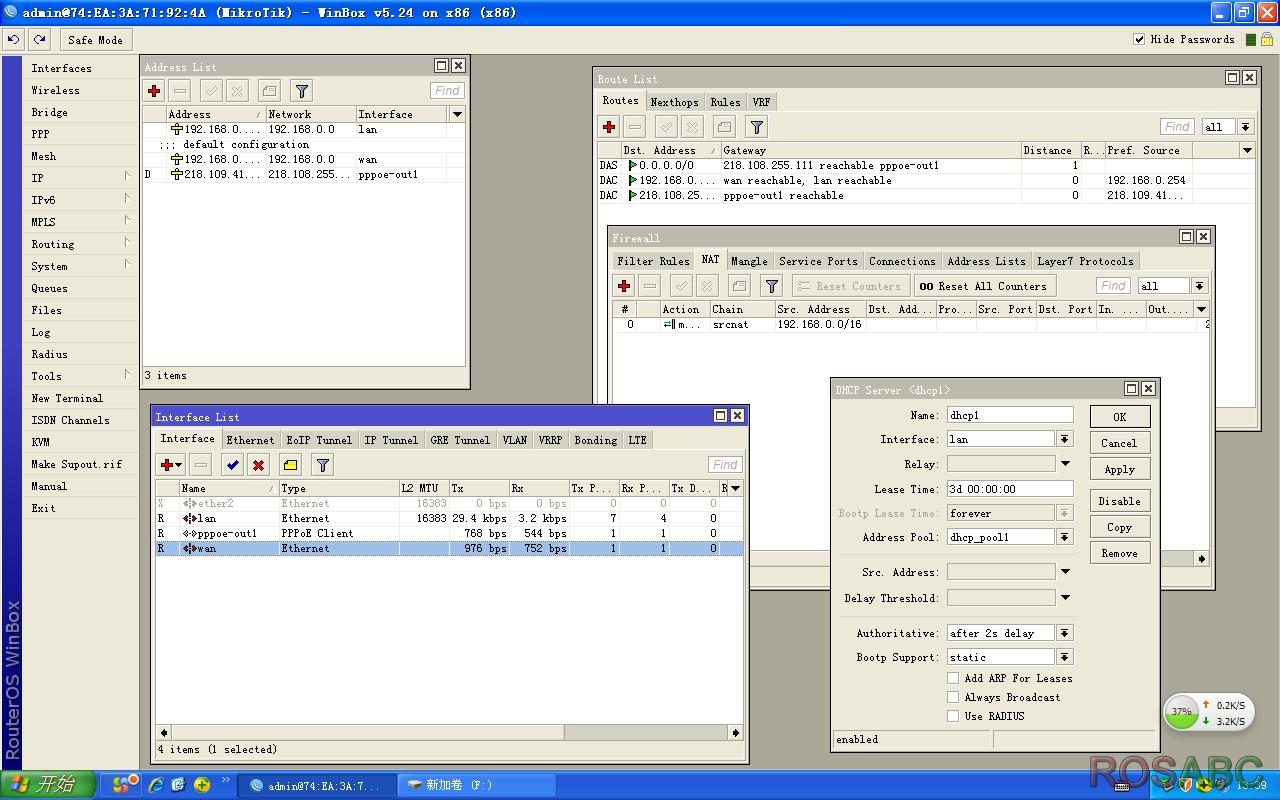
Task: Open the comment icon in Address List toolbar
Action: (x=269, y=91)
